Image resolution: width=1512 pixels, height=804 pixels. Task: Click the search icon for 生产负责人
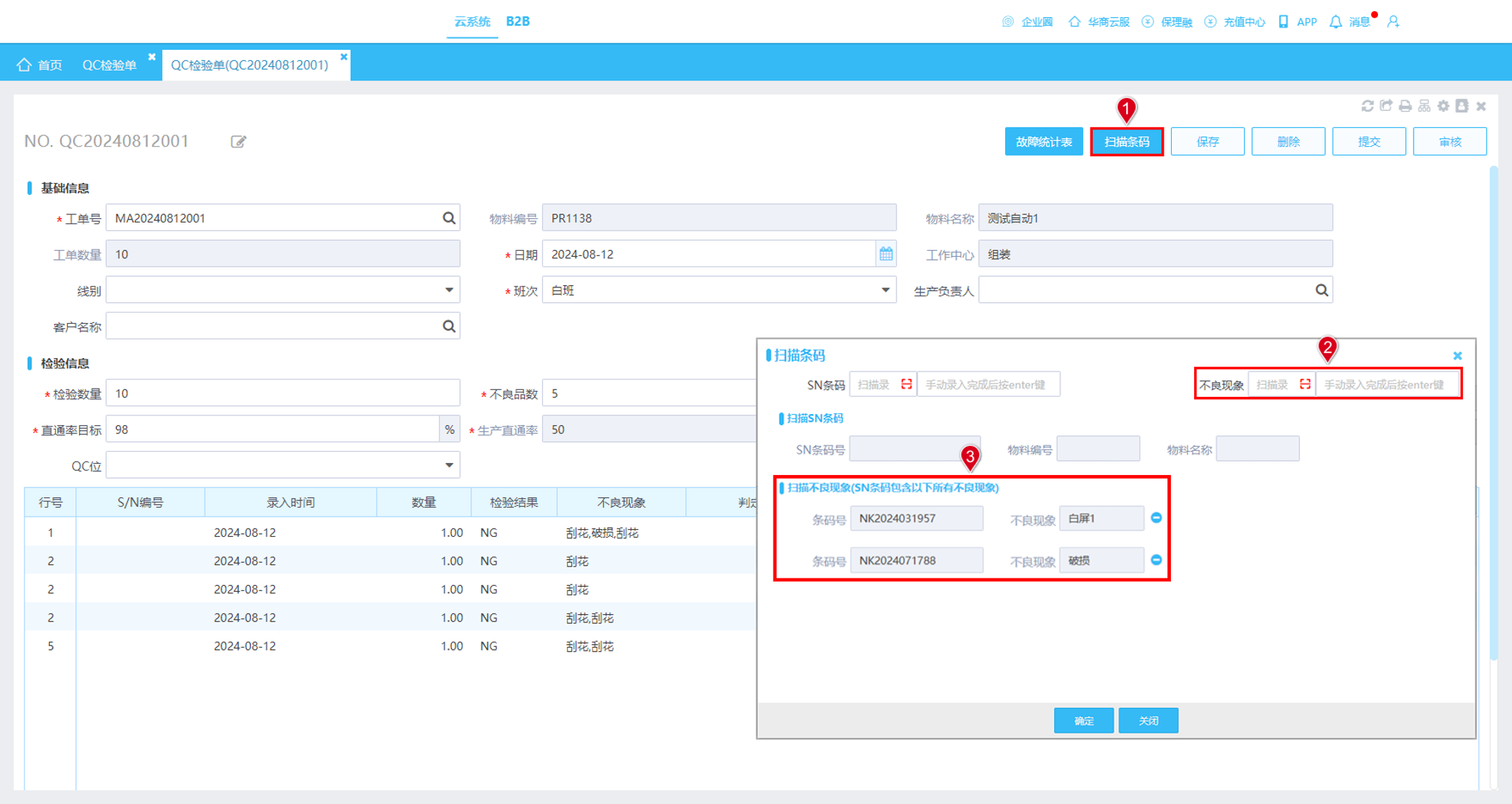point(1321,290)
